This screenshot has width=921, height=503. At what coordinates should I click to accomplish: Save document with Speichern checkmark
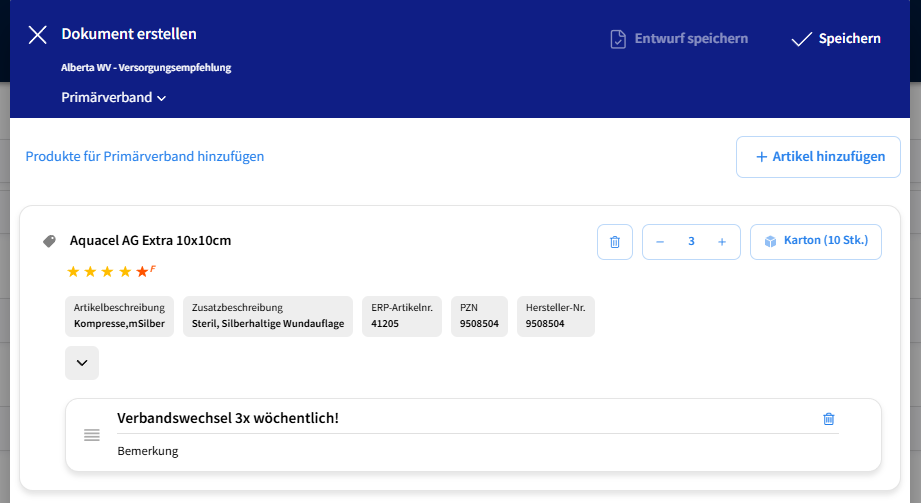tap(802, 39)
